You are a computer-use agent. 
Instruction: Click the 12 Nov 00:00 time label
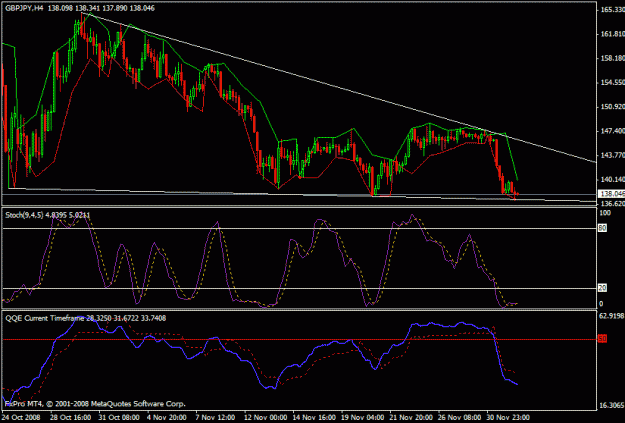point(265,418)
